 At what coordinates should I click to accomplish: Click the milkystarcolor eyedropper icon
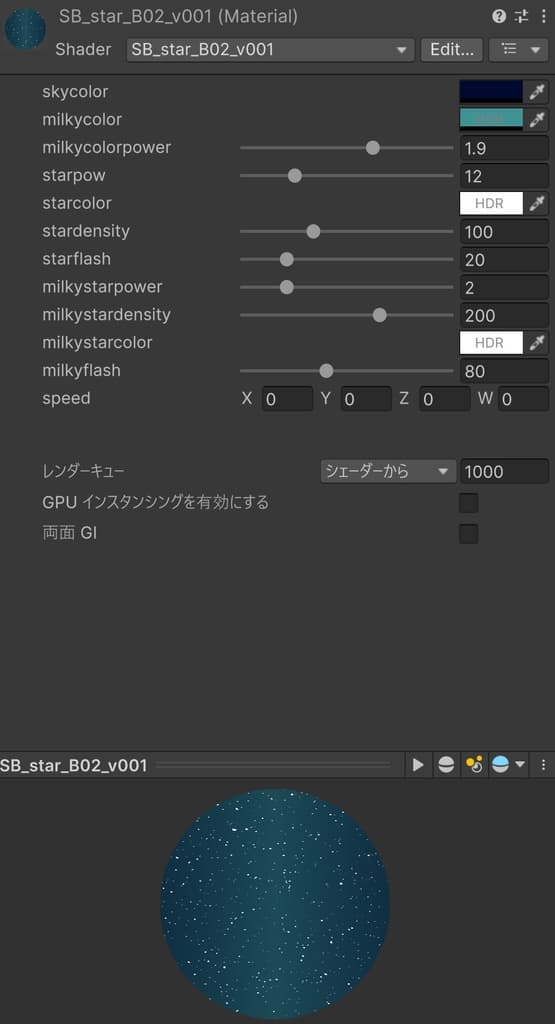(537, 342)
